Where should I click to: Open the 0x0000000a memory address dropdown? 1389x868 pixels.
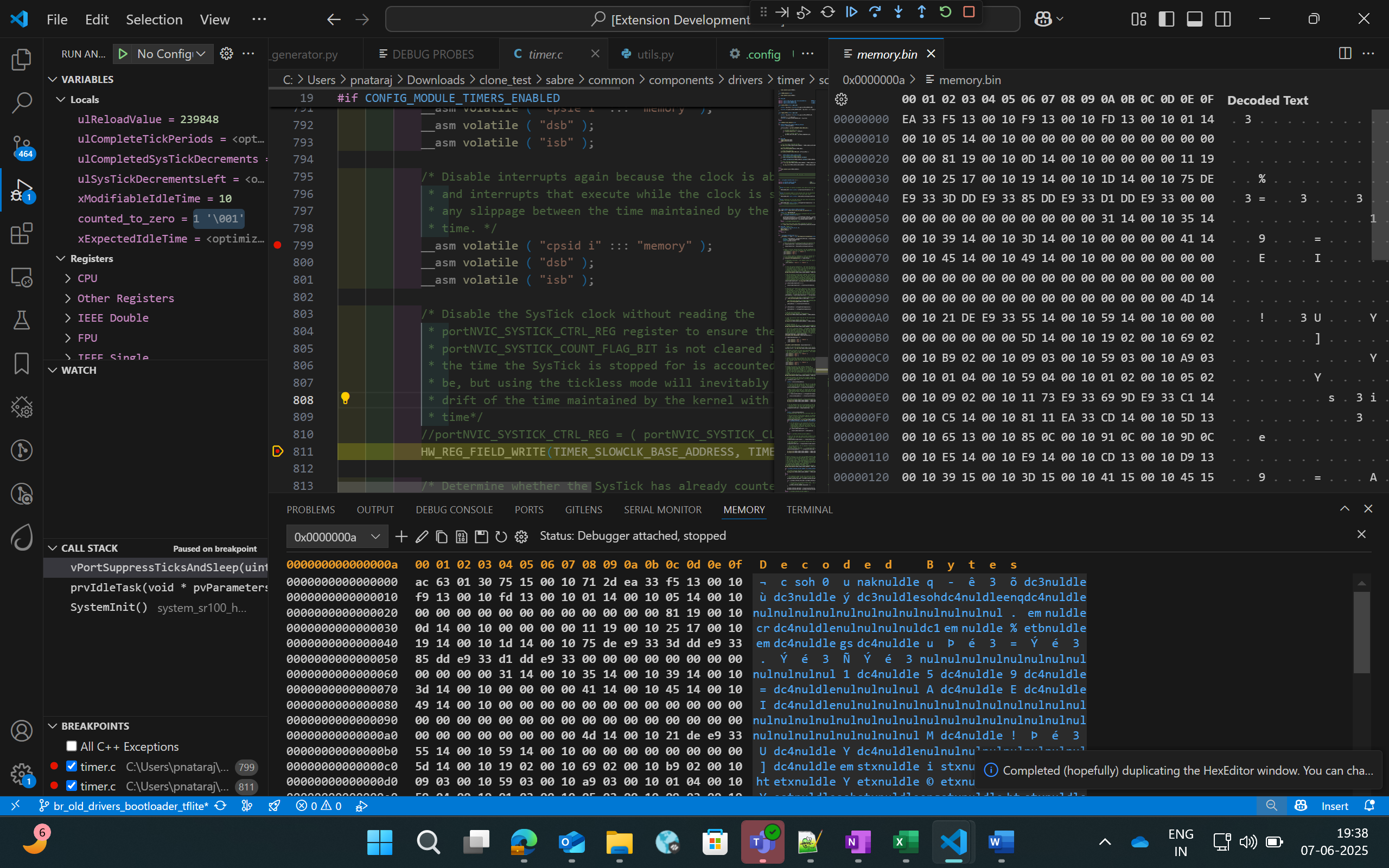(375, 537)
